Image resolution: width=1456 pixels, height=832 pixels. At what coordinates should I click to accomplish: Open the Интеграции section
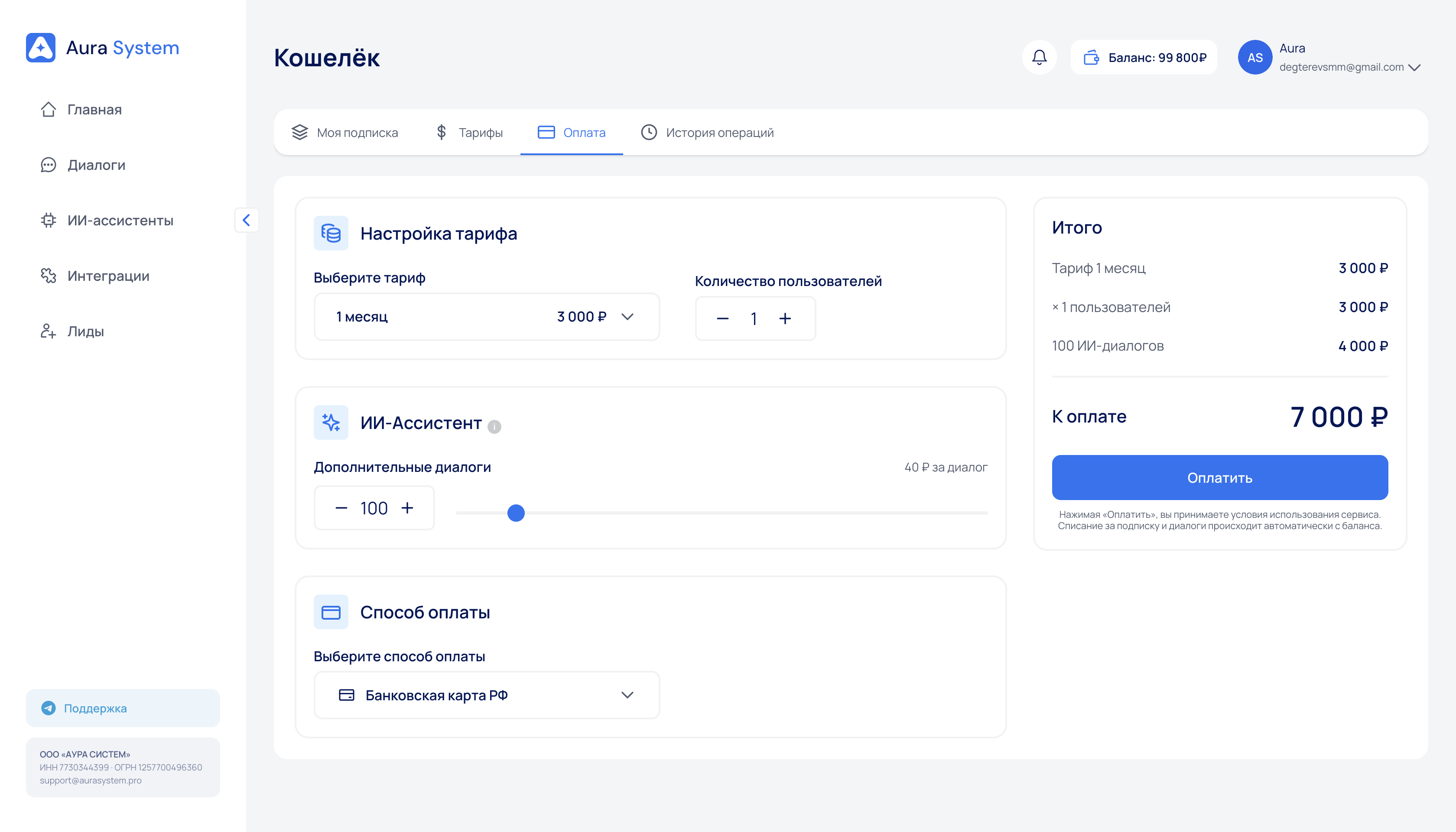click(107, 276)
